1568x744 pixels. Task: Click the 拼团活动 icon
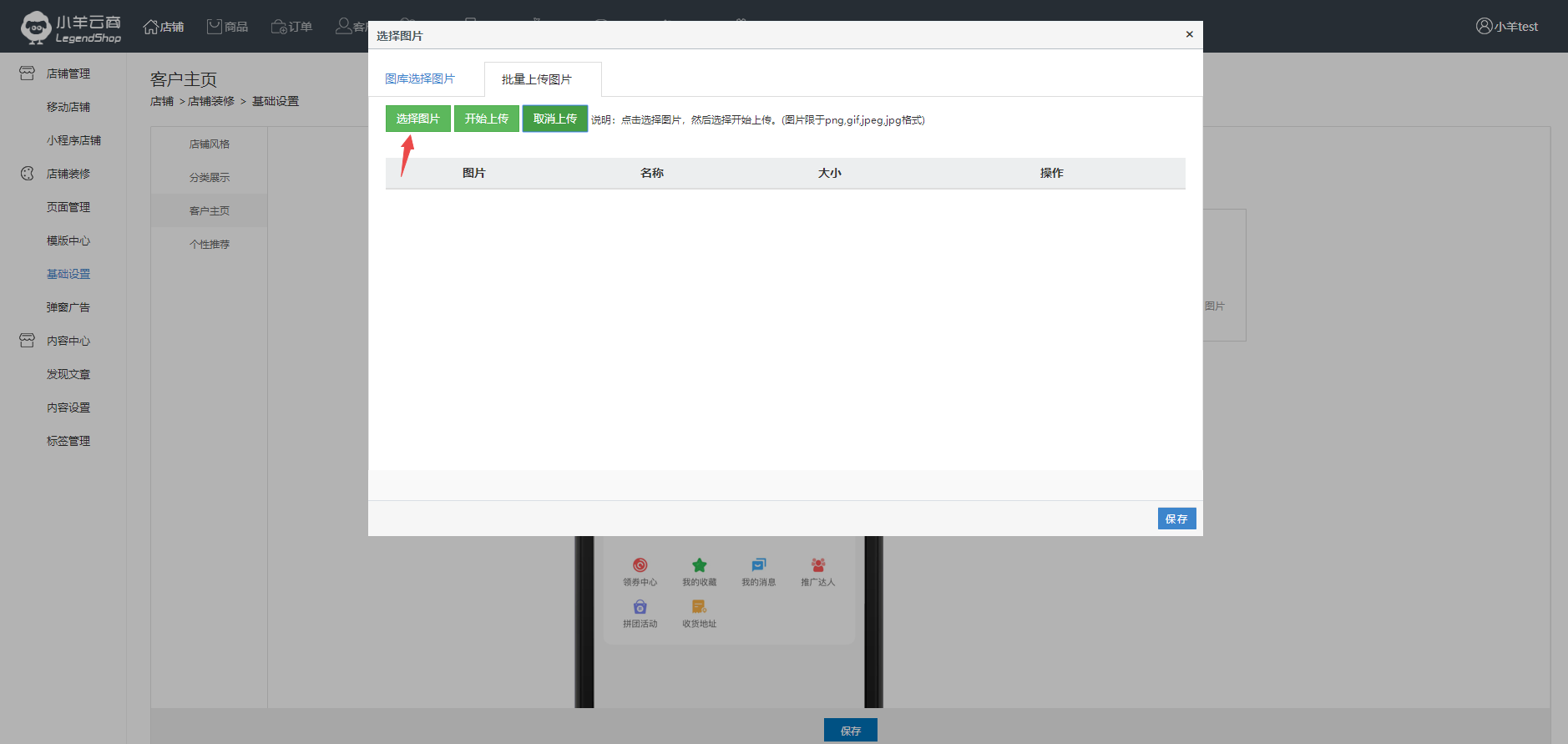pyautogui.click(x=640, y=607)
